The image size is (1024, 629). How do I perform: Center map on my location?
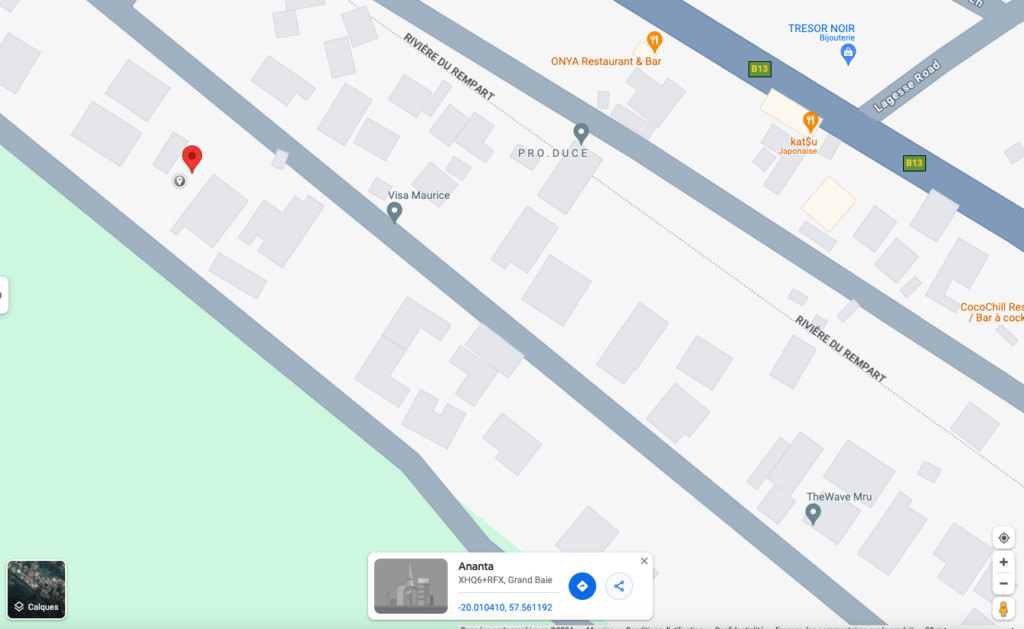click(x=1004, y=538)
